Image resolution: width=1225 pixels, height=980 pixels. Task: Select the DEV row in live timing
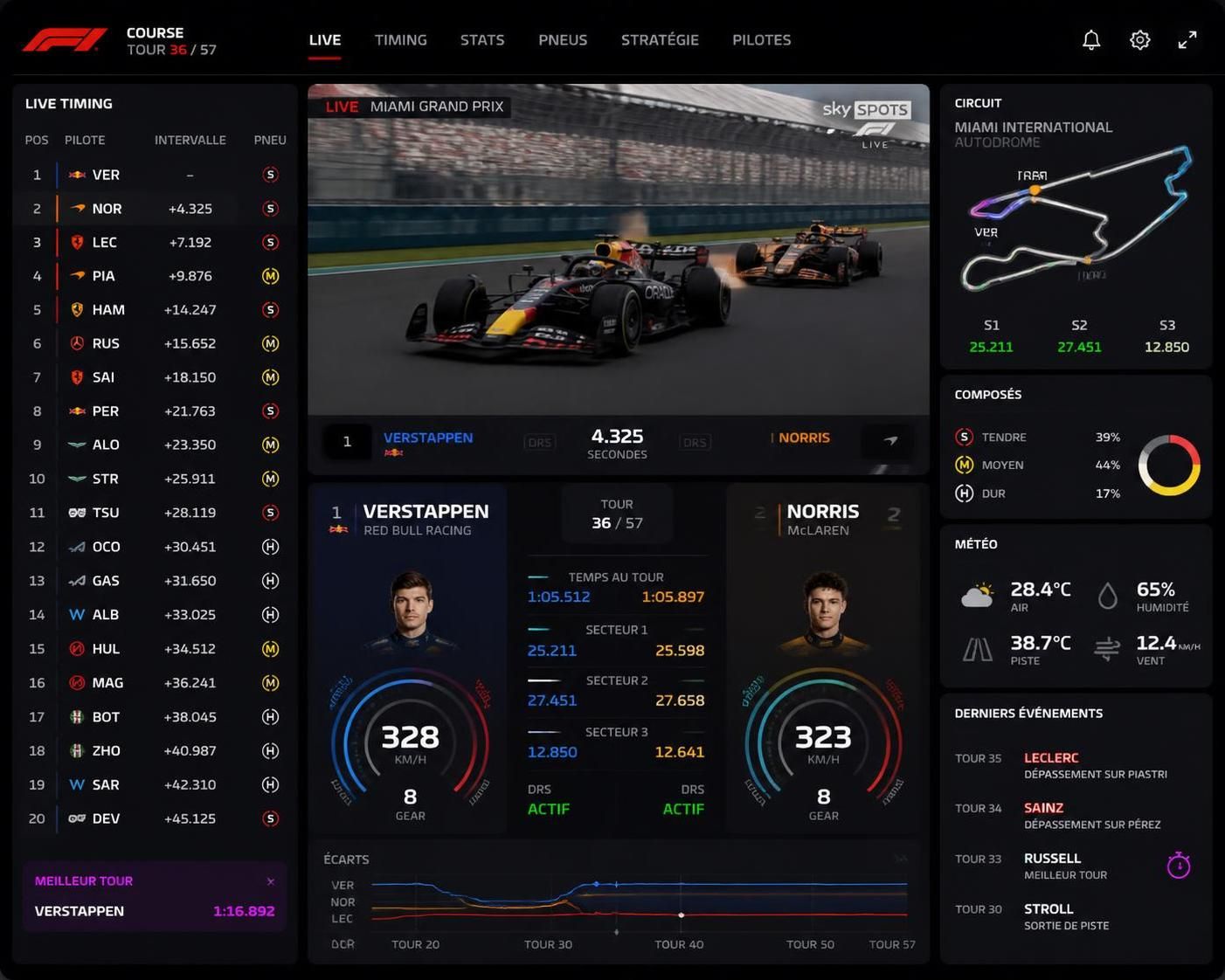(x=155, y=818)
